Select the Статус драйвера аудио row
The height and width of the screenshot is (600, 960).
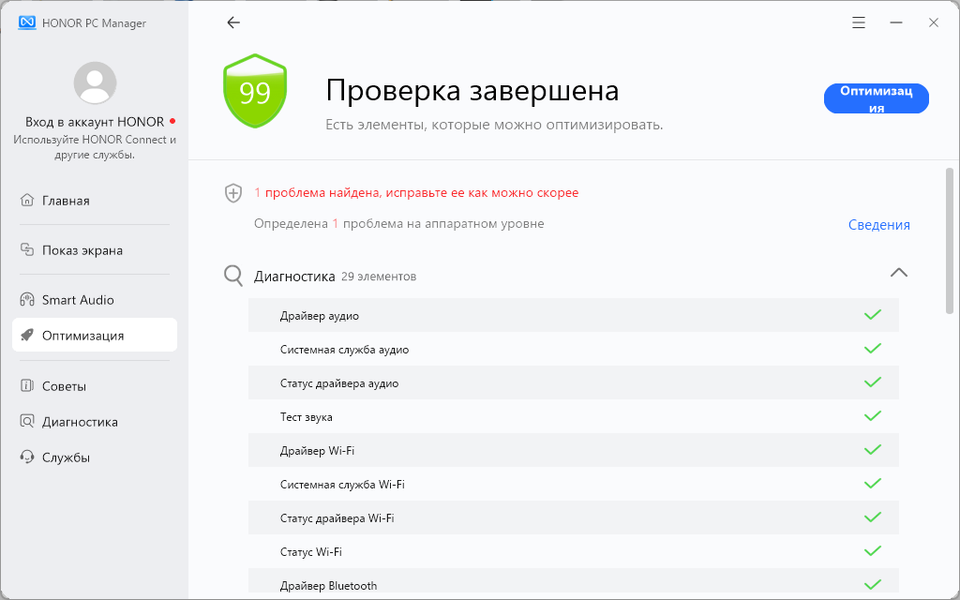(574, 383)
